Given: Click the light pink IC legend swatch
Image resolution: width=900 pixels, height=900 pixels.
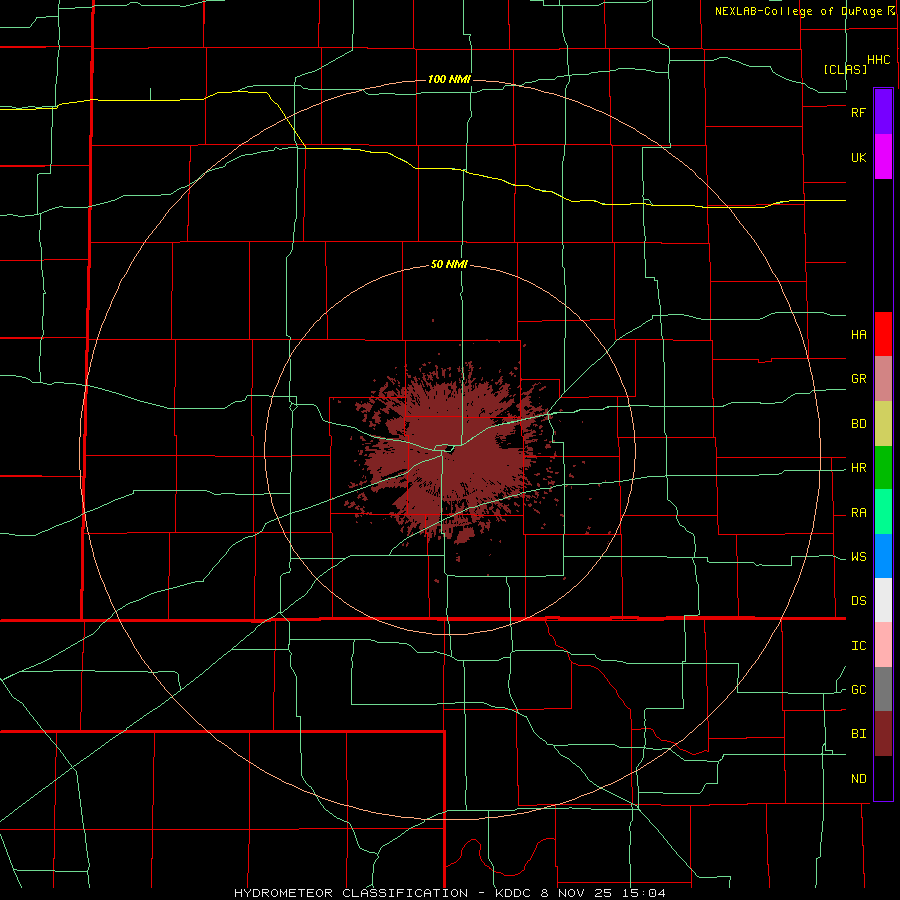Looking at the screenshot, I should [x=883, y=645].
